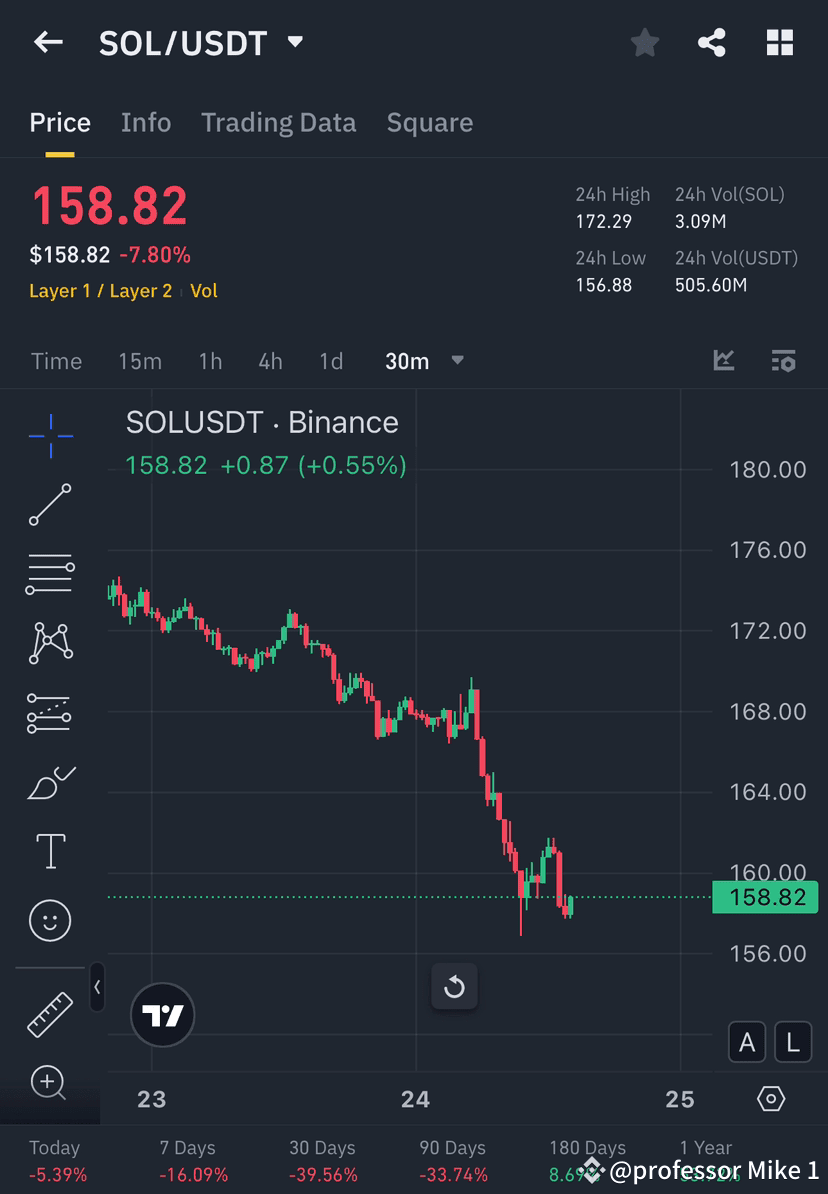Select the crosshair cursor tool

click(50, 435)
